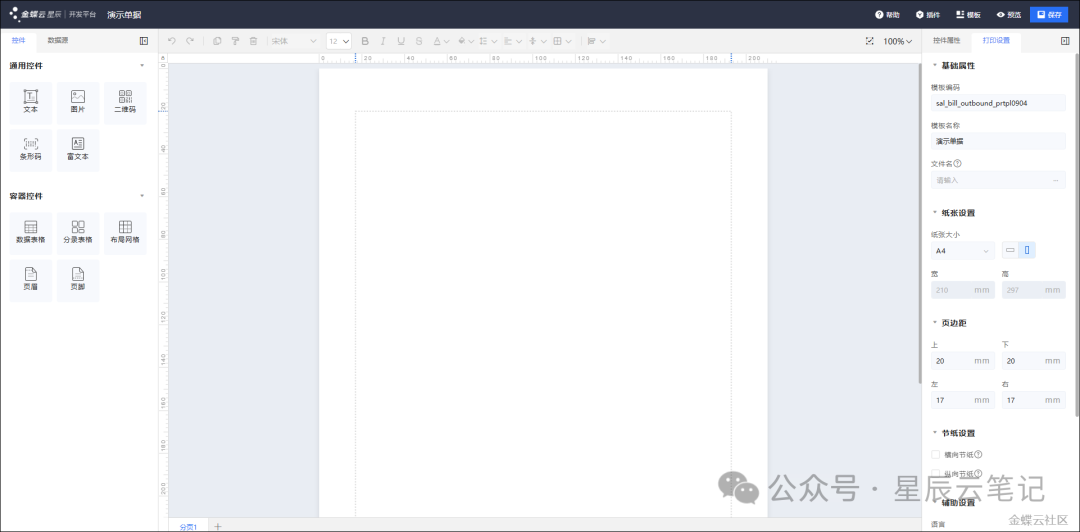
Task: Select portrait paper orientation
Action: 1027,250
